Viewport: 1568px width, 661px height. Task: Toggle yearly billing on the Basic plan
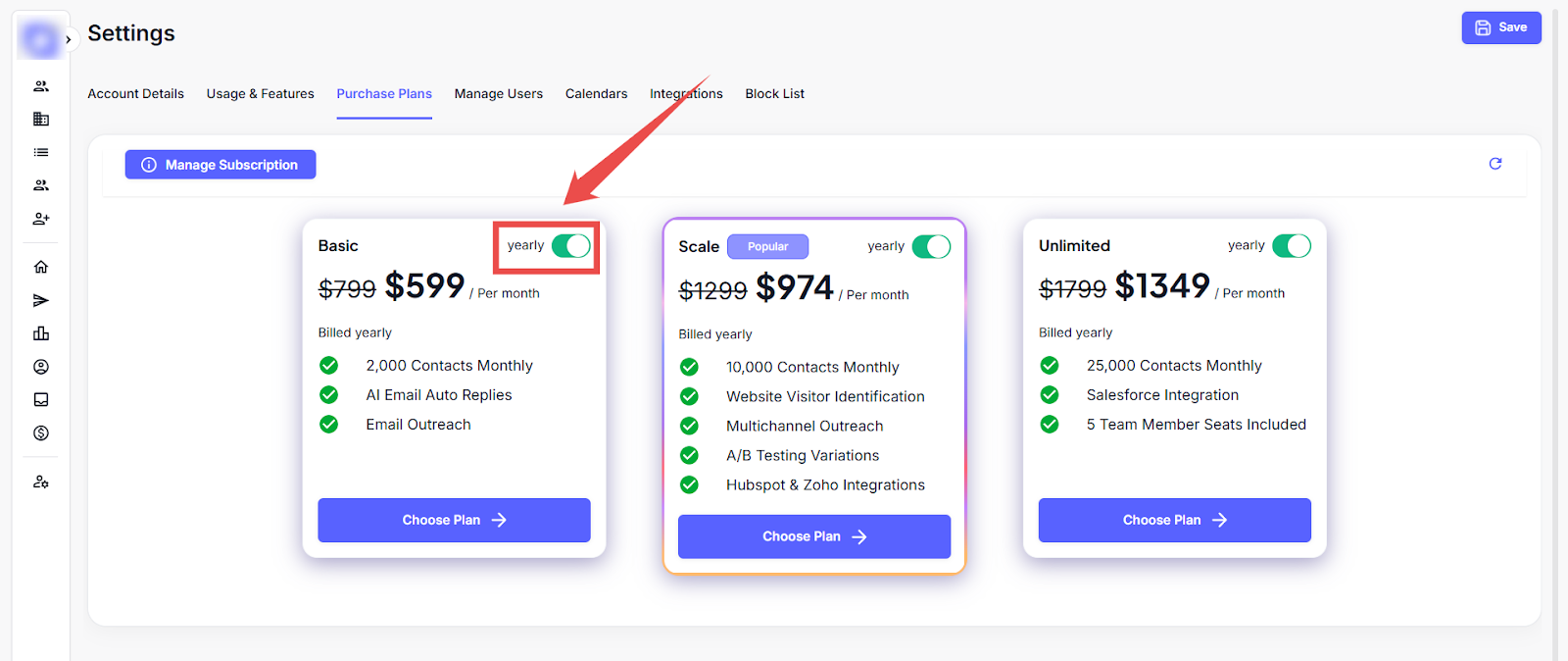(x=570, y=245)
